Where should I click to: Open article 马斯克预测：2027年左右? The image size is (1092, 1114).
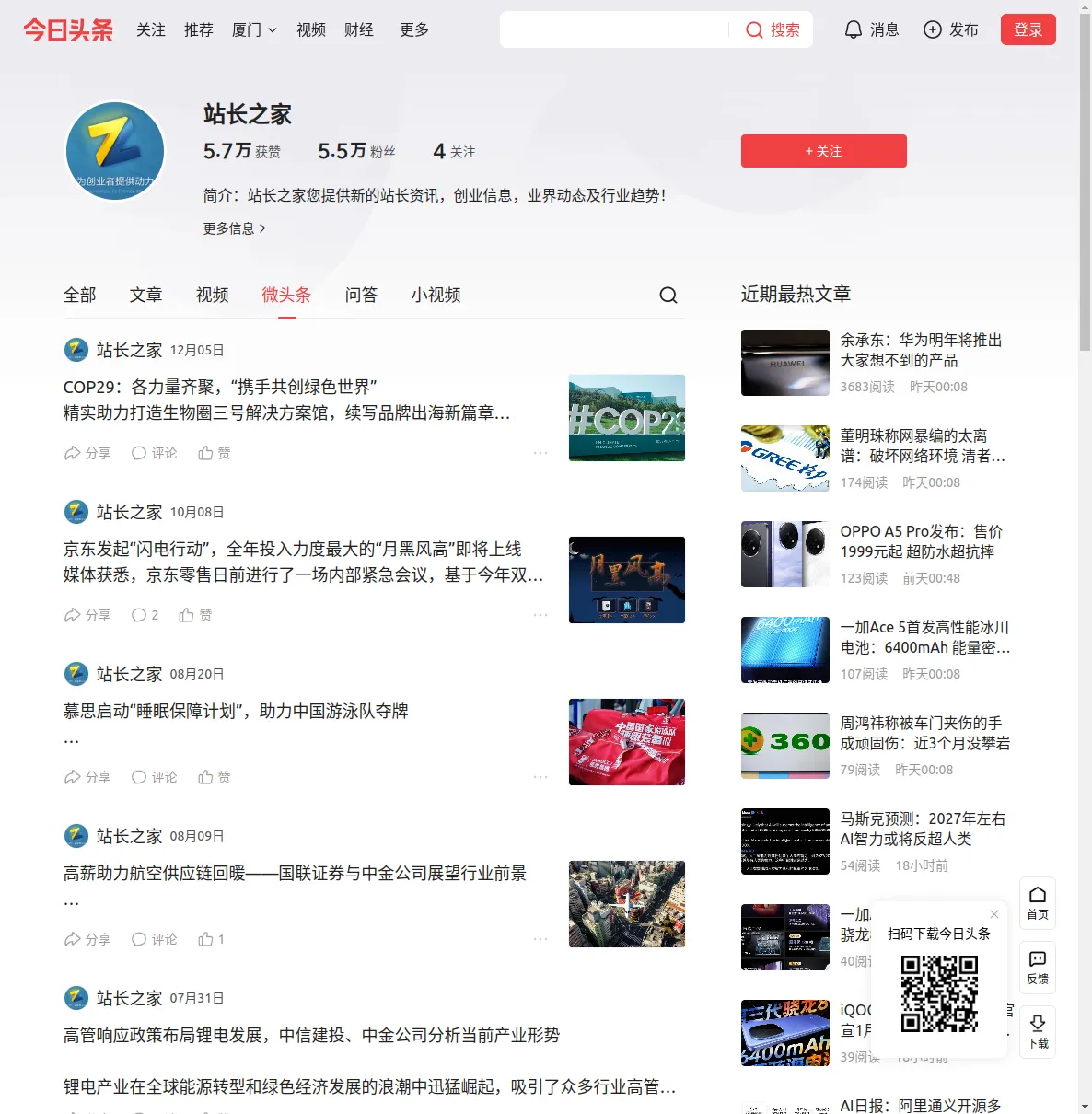point(923,829)
